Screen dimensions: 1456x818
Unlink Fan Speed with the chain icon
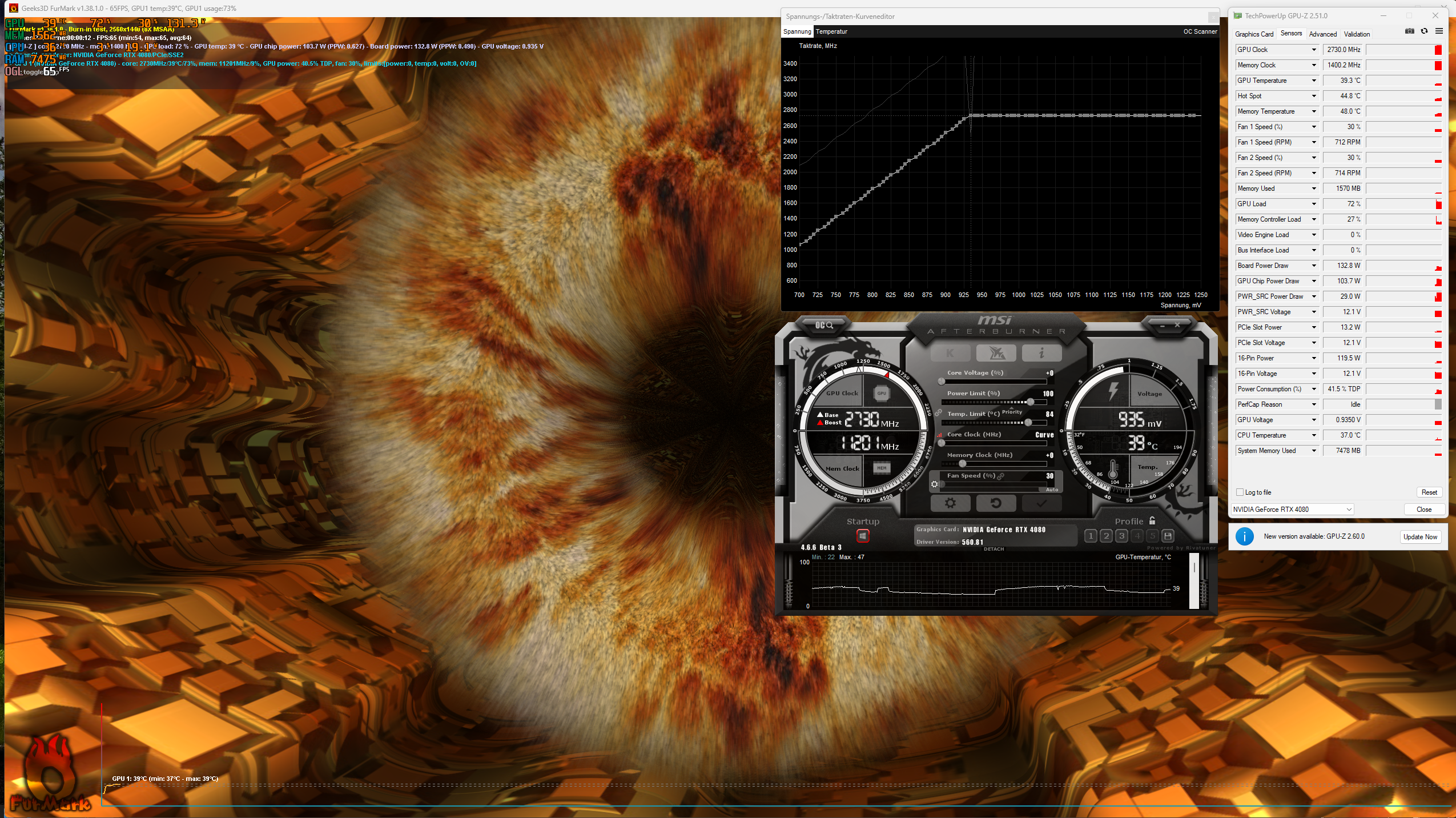click(1001, 476)
